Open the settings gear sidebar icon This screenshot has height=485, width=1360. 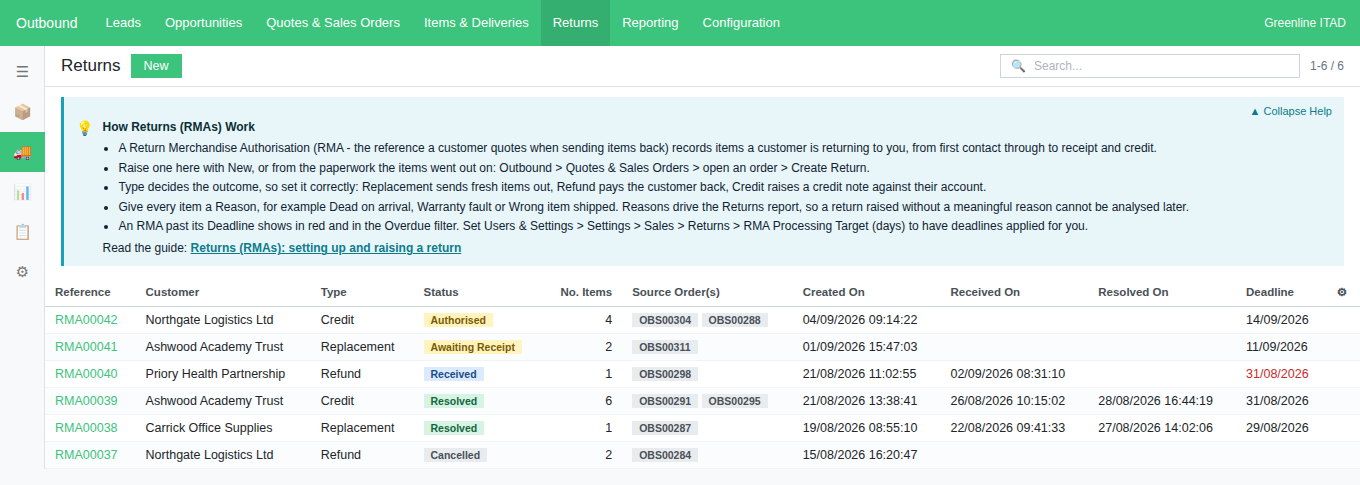22,272
